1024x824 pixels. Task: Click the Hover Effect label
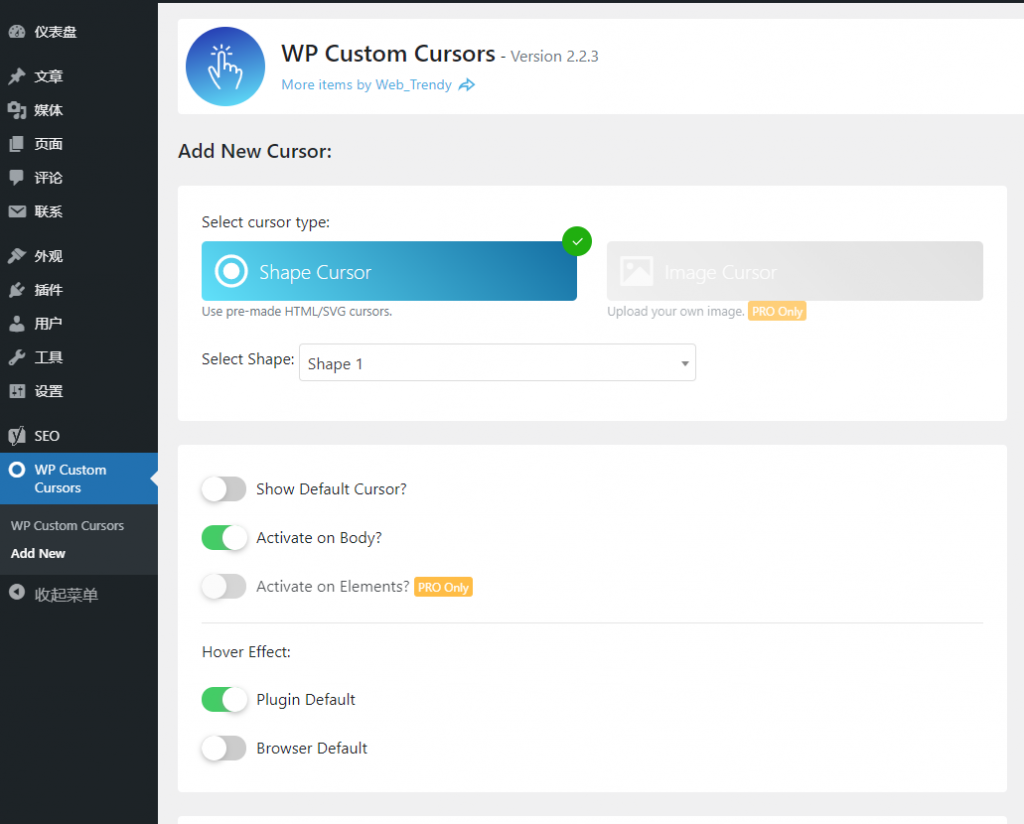point(246,652)
